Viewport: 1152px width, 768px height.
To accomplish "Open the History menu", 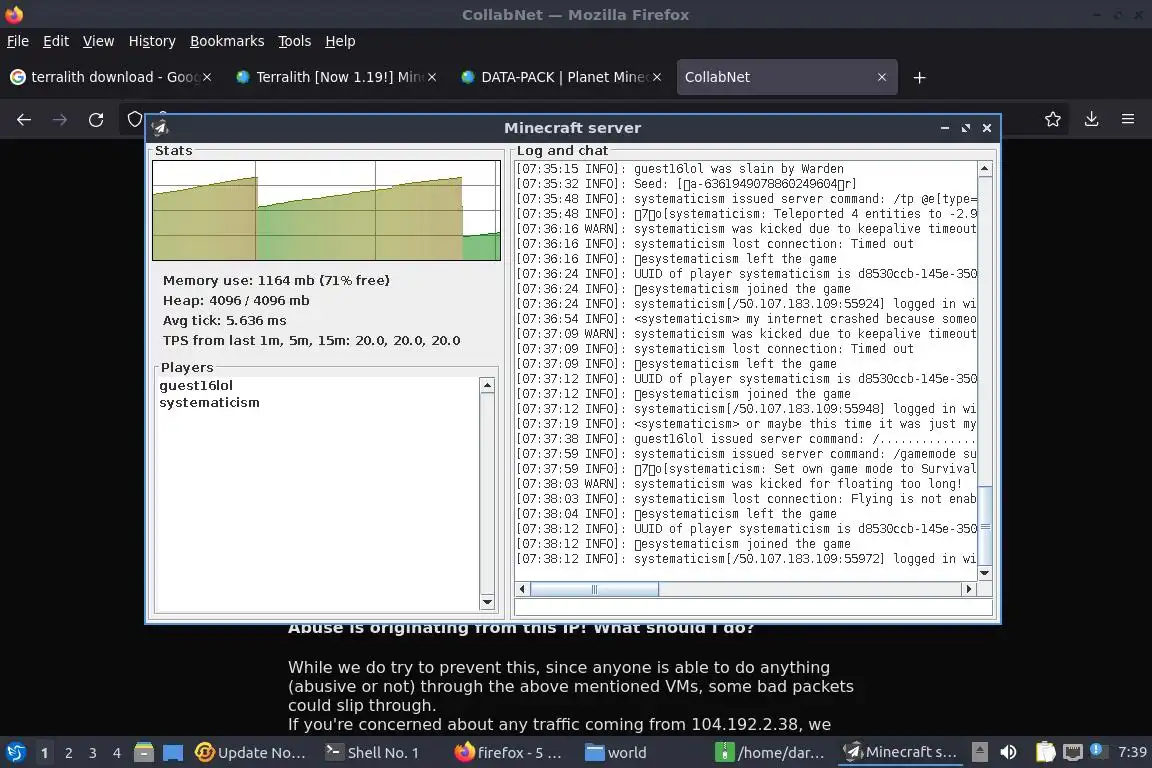I will [x=152, y=41].
